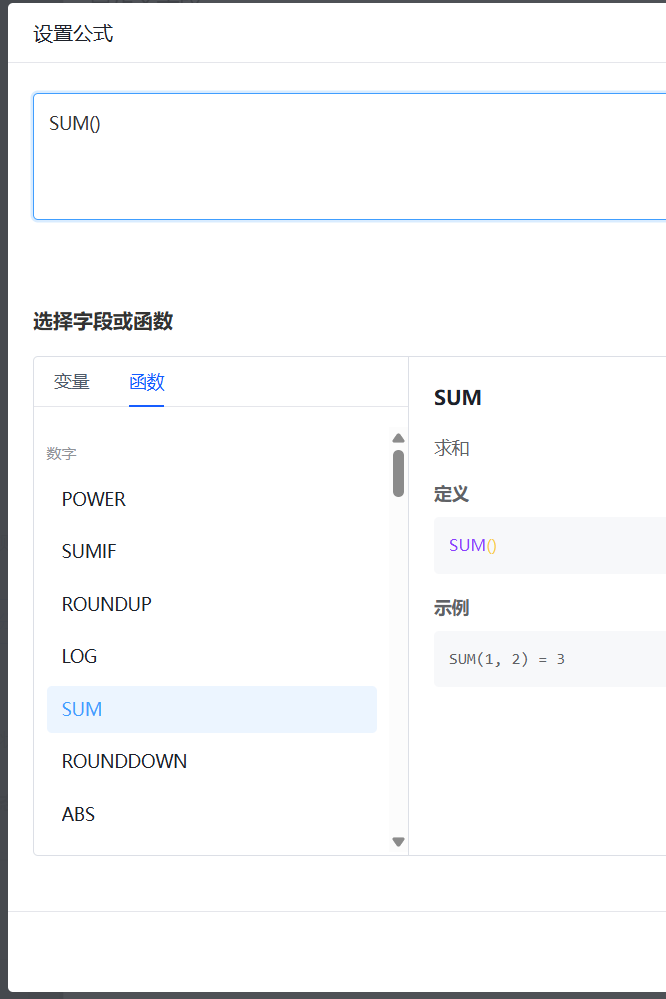
Task: Select the highlighted SUM function row
Action: (212, 709)
